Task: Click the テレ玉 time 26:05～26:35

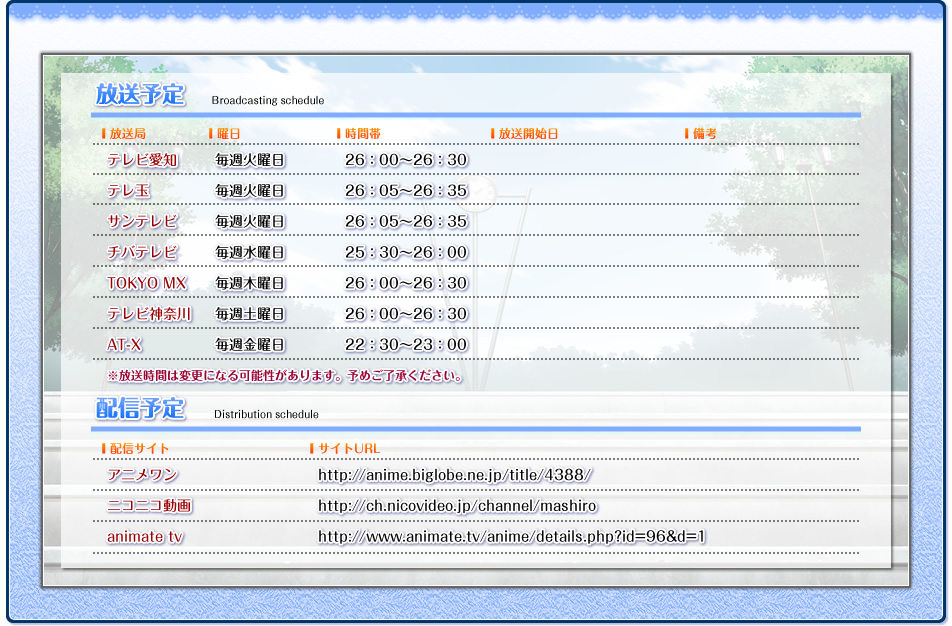Action: point(406,191)
